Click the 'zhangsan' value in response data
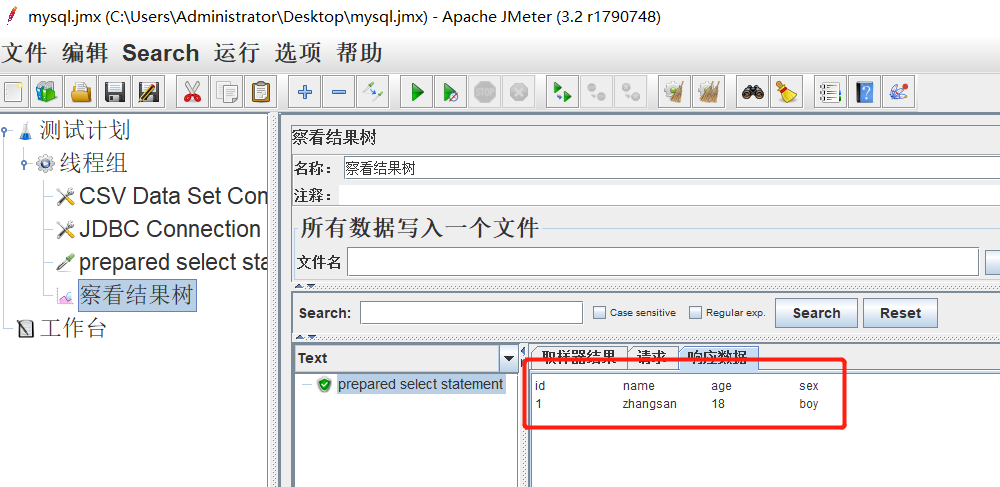The width and height of the screenshot is (1000, 487). click(649, 404)
